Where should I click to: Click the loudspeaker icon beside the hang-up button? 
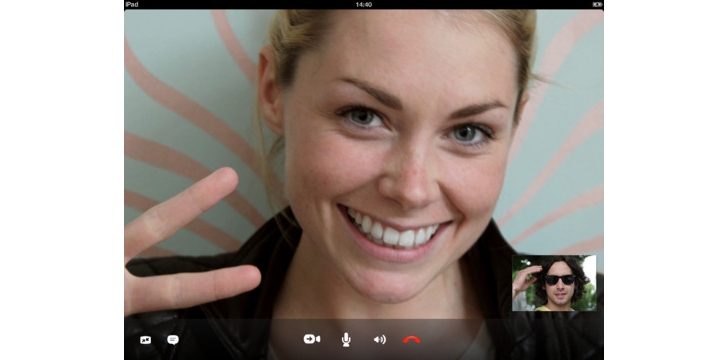pyautogui.click(x=379, y=340)
